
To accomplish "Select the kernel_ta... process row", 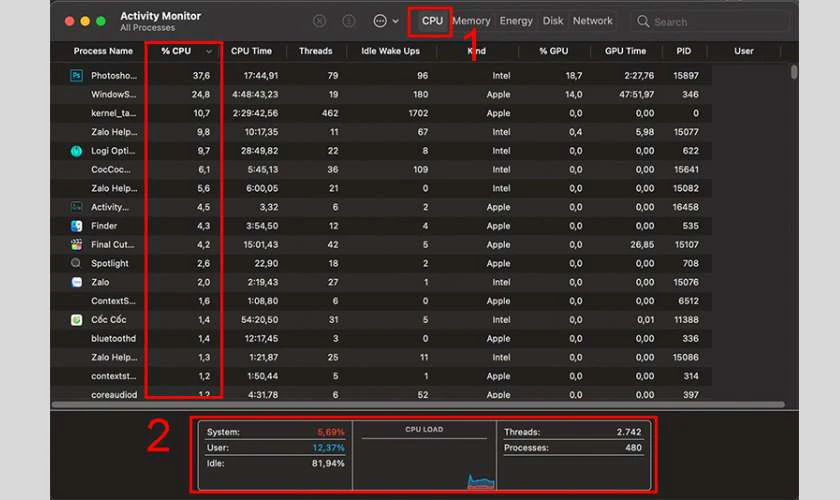I will 381,113.
